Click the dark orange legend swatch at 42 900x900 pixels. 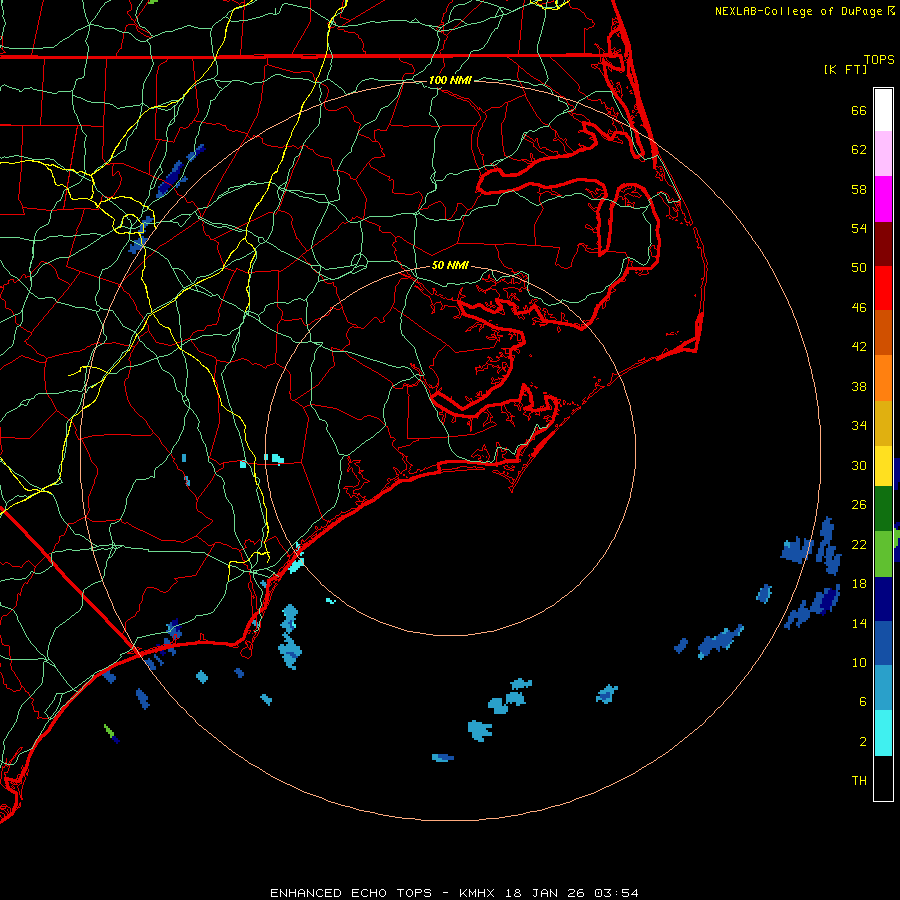(x=883, y=332)
